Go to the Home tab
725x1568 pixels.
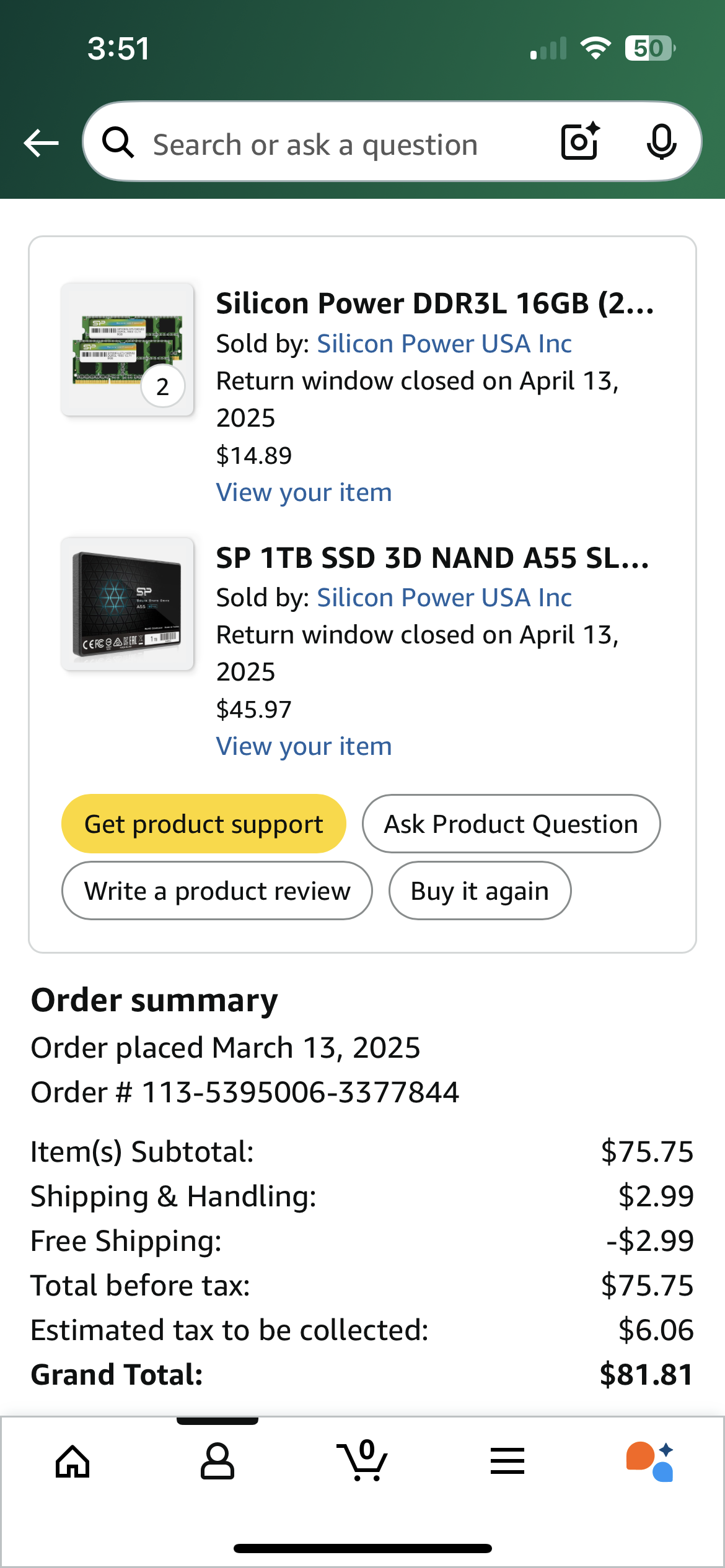click(x=72, y=1461)
